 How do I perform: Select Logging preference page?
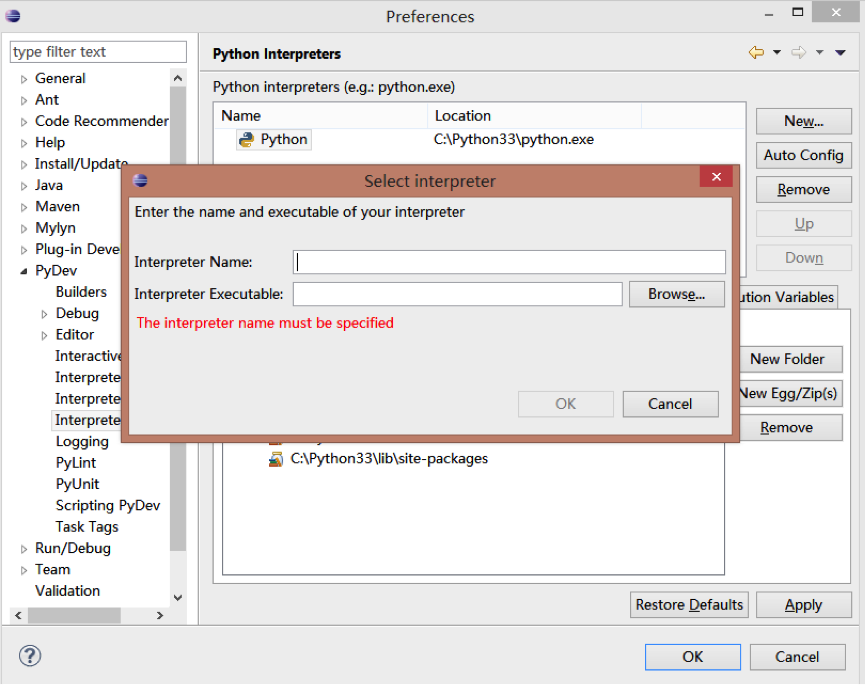tap(82, 441)
